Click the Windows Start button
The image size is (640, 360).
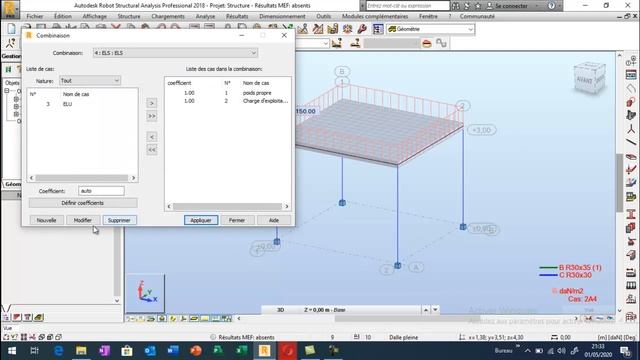click(12, 351)
